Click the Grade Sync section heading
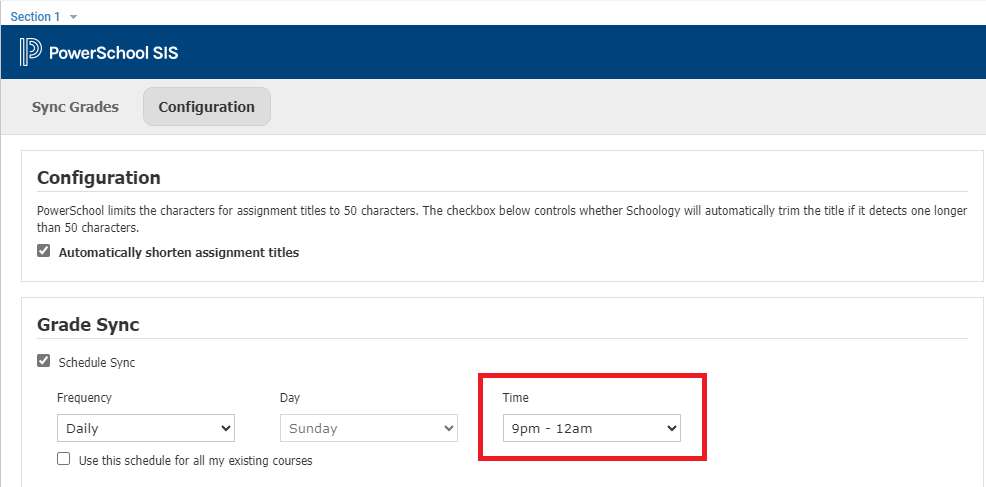The image size is (986, 487). [88, 325]
